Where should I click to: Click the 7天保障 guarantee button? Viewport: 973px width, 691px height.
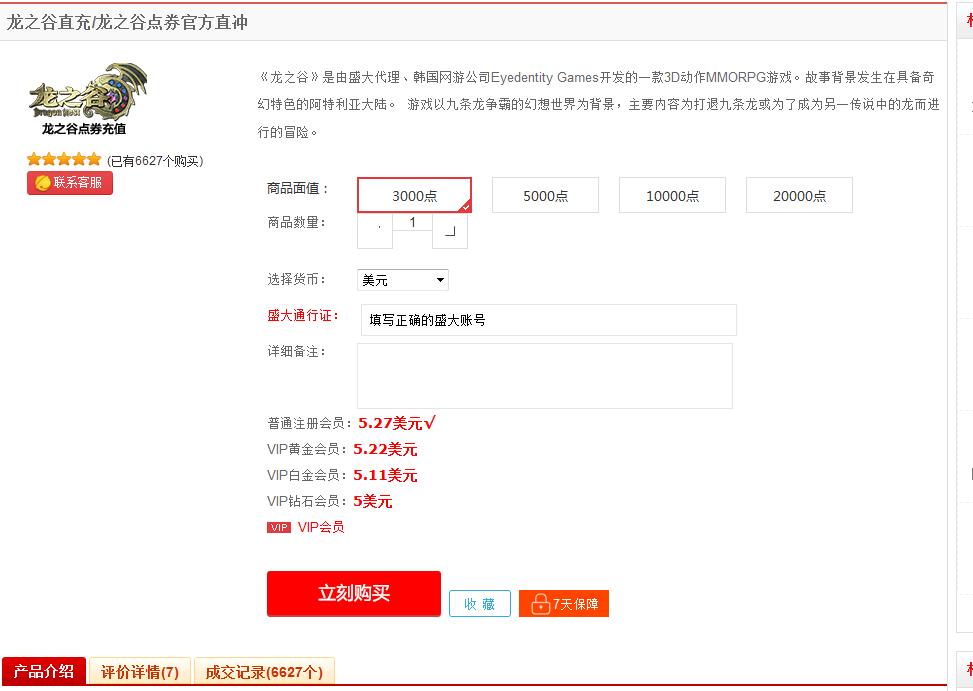pos(563,604)
